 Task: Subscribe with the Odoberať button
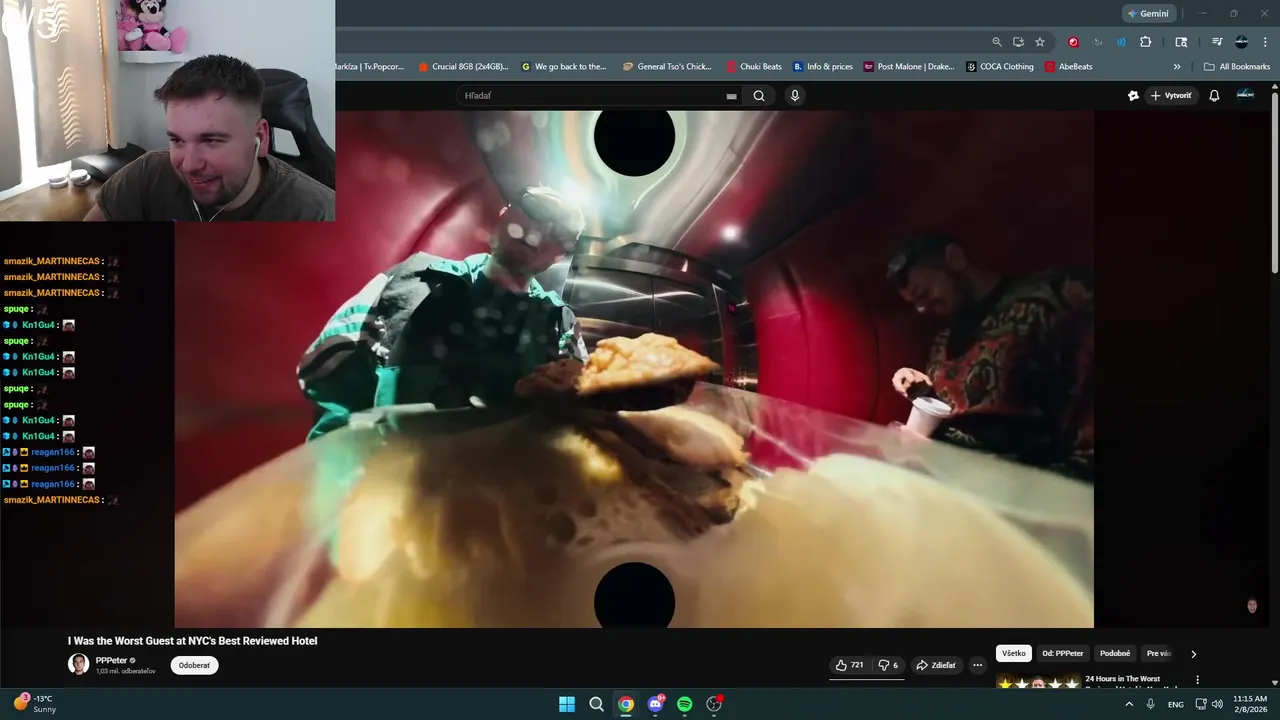point(194,665)
